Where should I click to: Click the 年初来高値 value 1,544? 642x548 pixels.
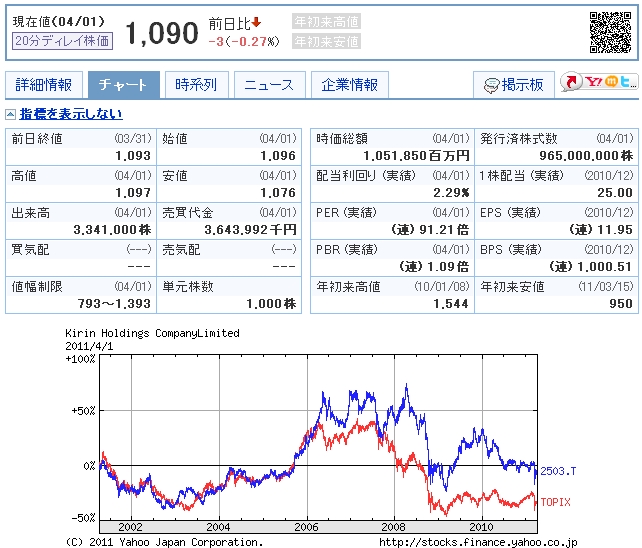pos(451,303)
